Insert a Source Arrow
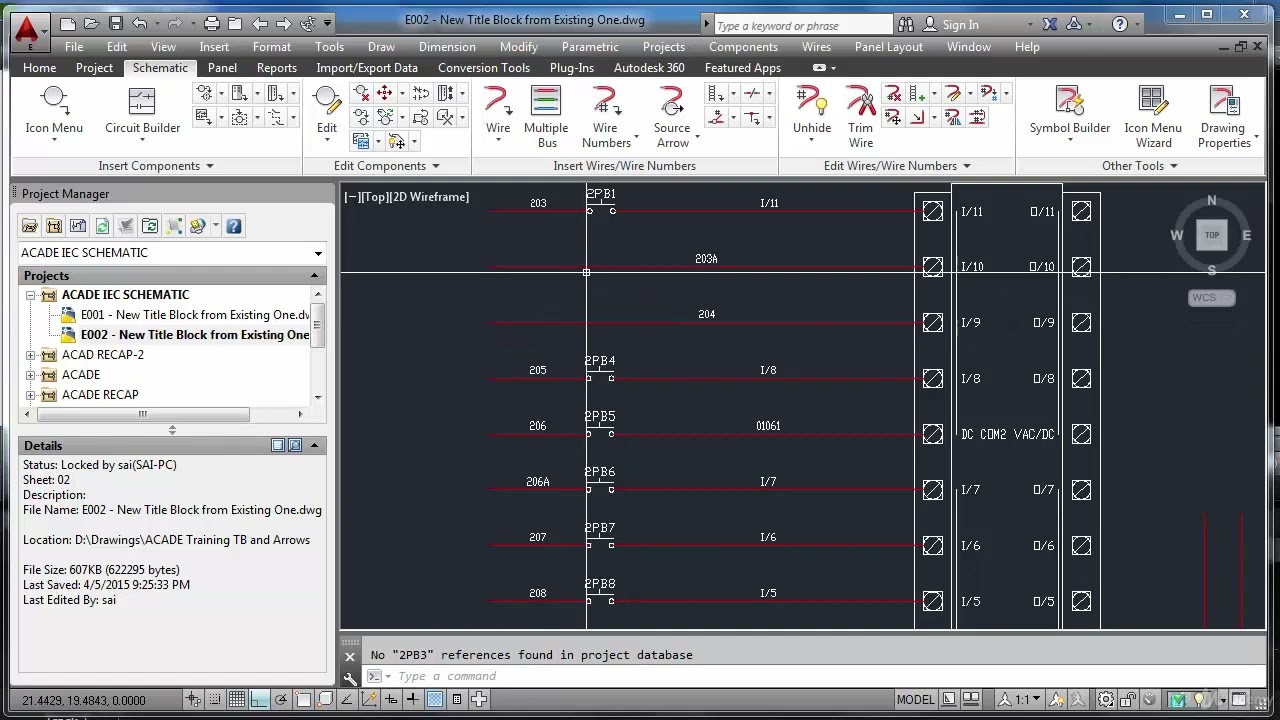This screenshot has width=1280, height=720. (673, 117)
